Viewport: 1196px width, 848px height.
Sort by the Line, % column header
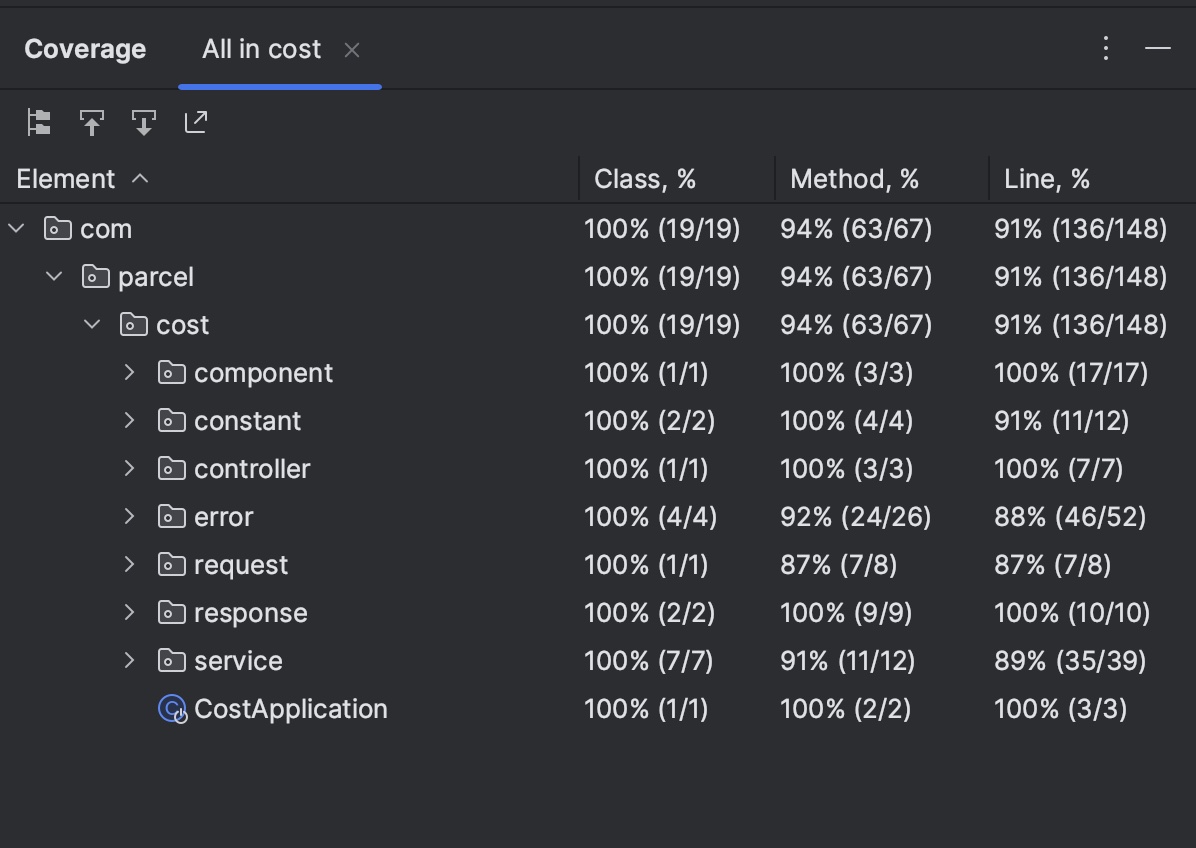coord(1047,179)
